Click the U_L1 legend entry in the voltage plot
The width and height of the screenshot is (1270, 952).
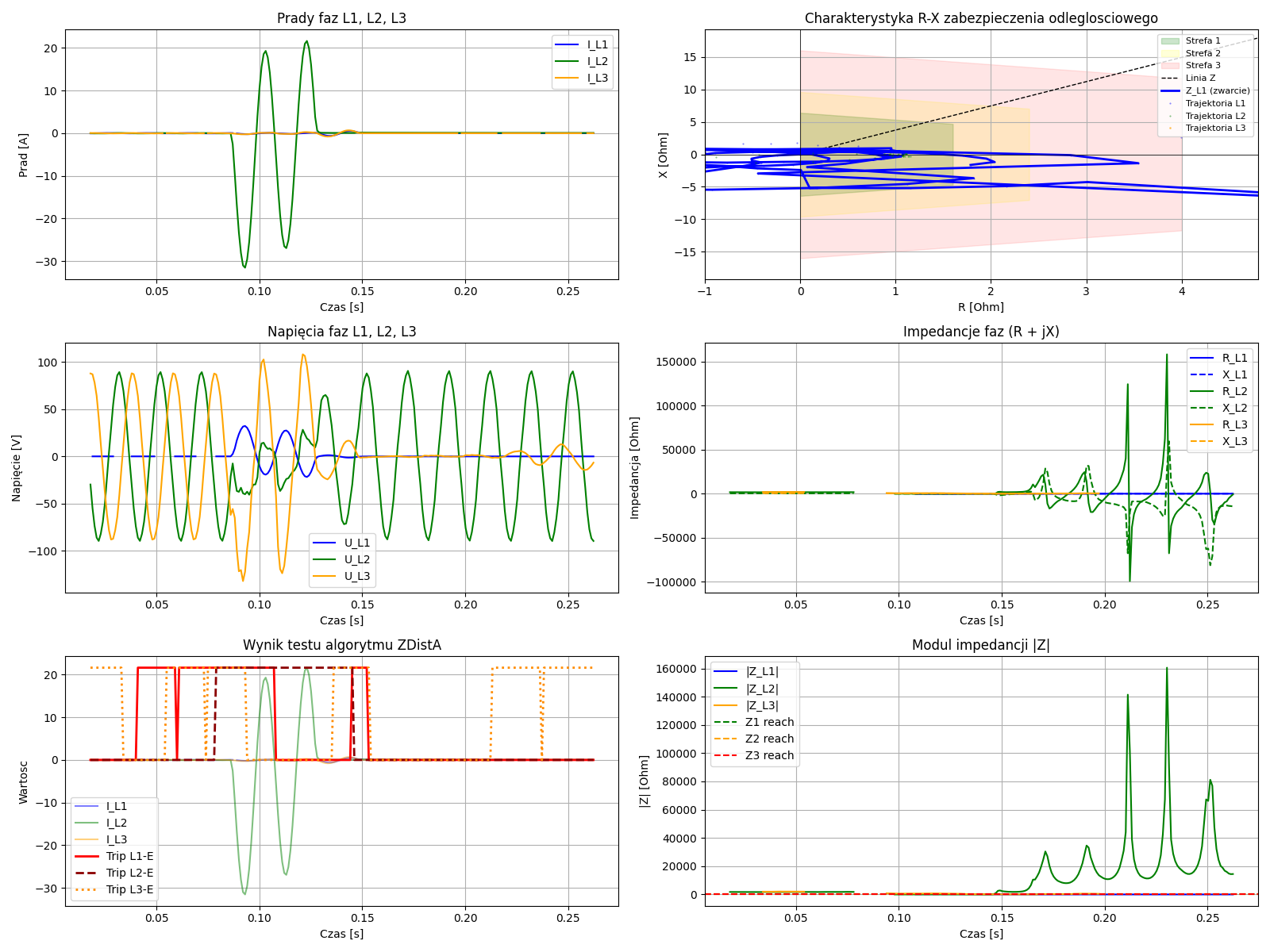coord(356,543)
